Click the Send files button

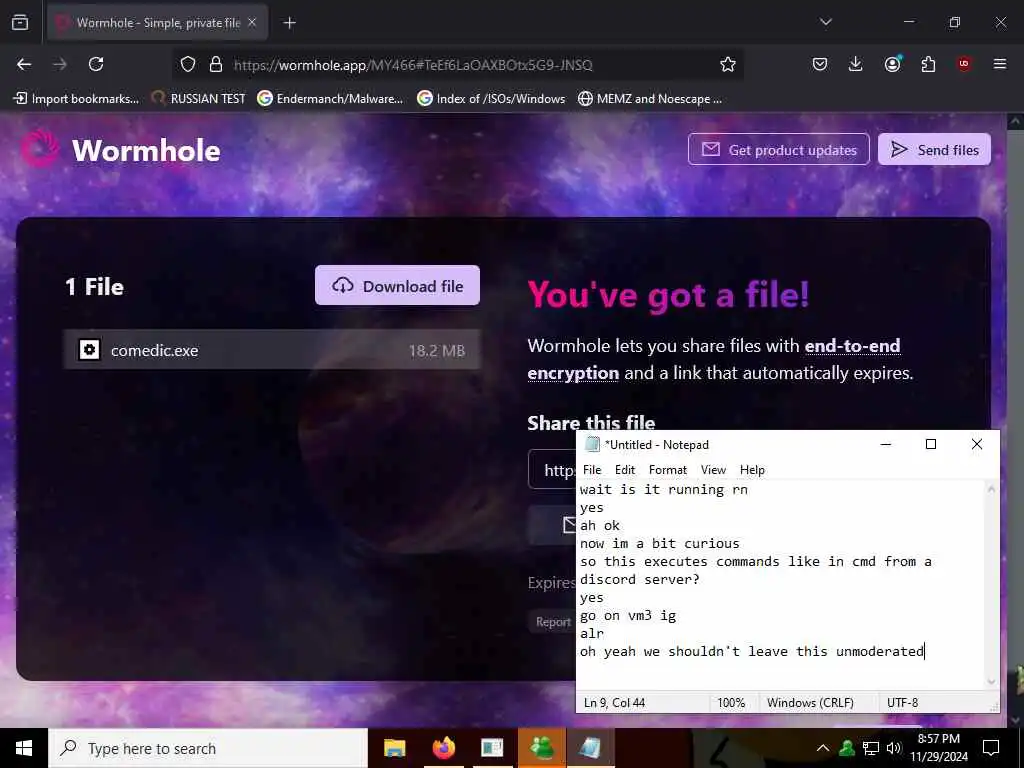[x=934, y=150]
